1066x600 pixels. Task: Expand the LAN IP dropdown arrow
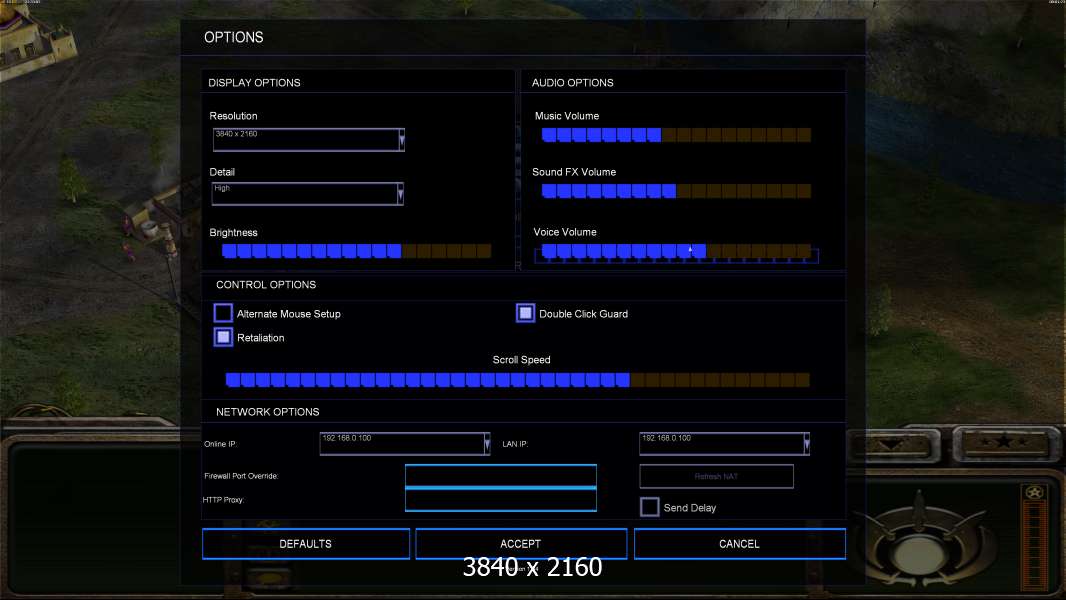pyautogui.click(x=806, y=444)
